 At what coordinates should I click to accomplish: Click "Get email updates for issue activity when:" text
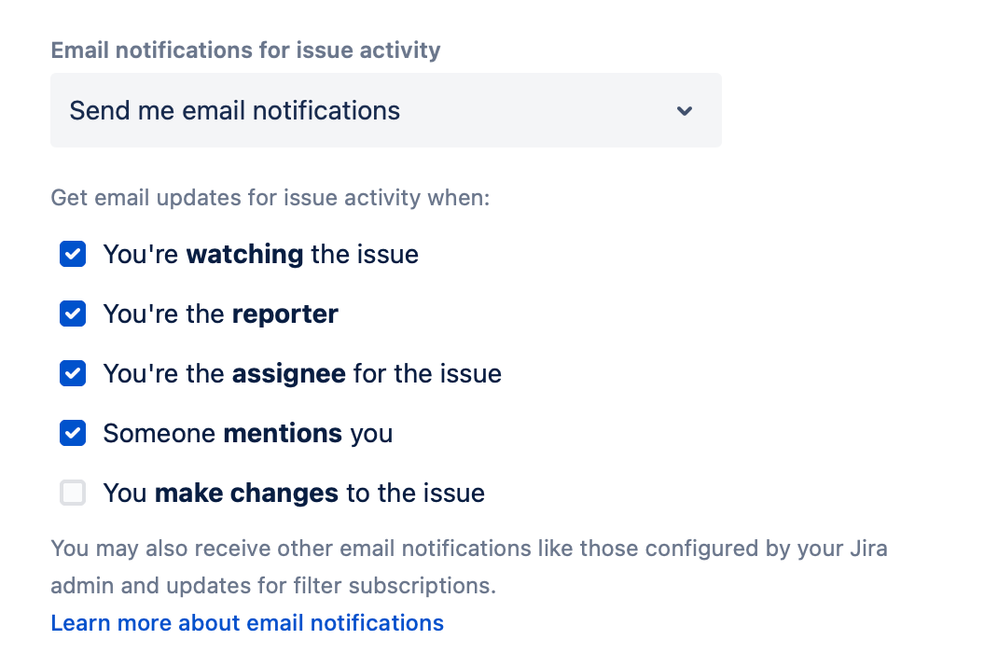270,197
